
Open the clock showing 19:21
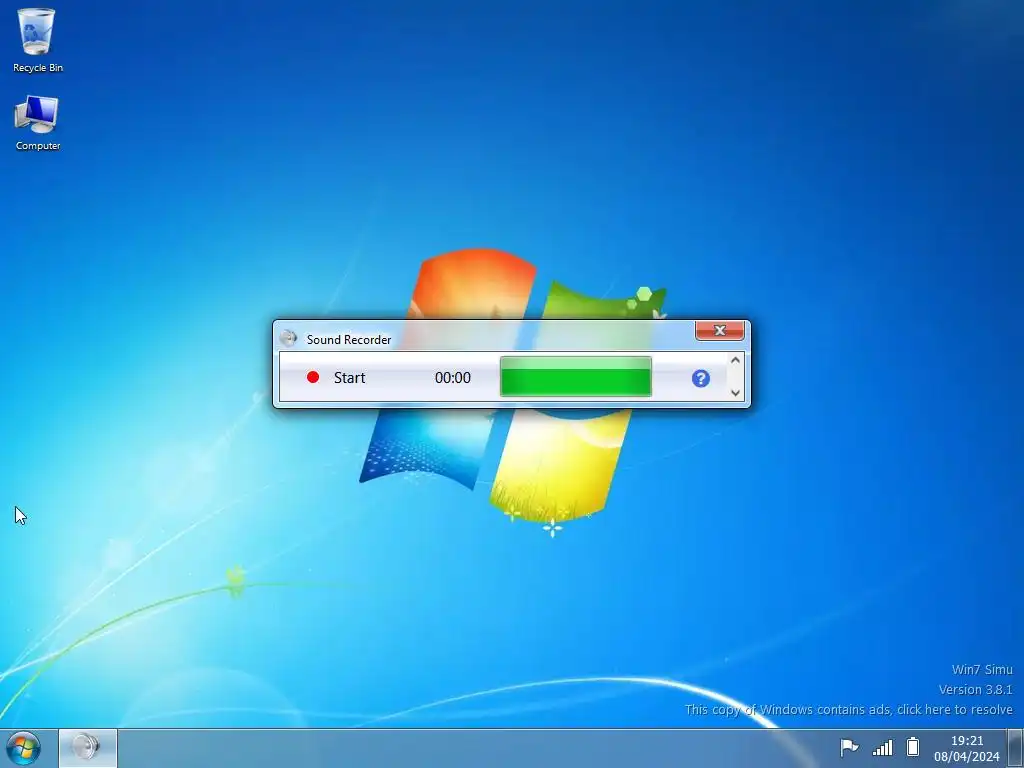click(x=967, y=748)
